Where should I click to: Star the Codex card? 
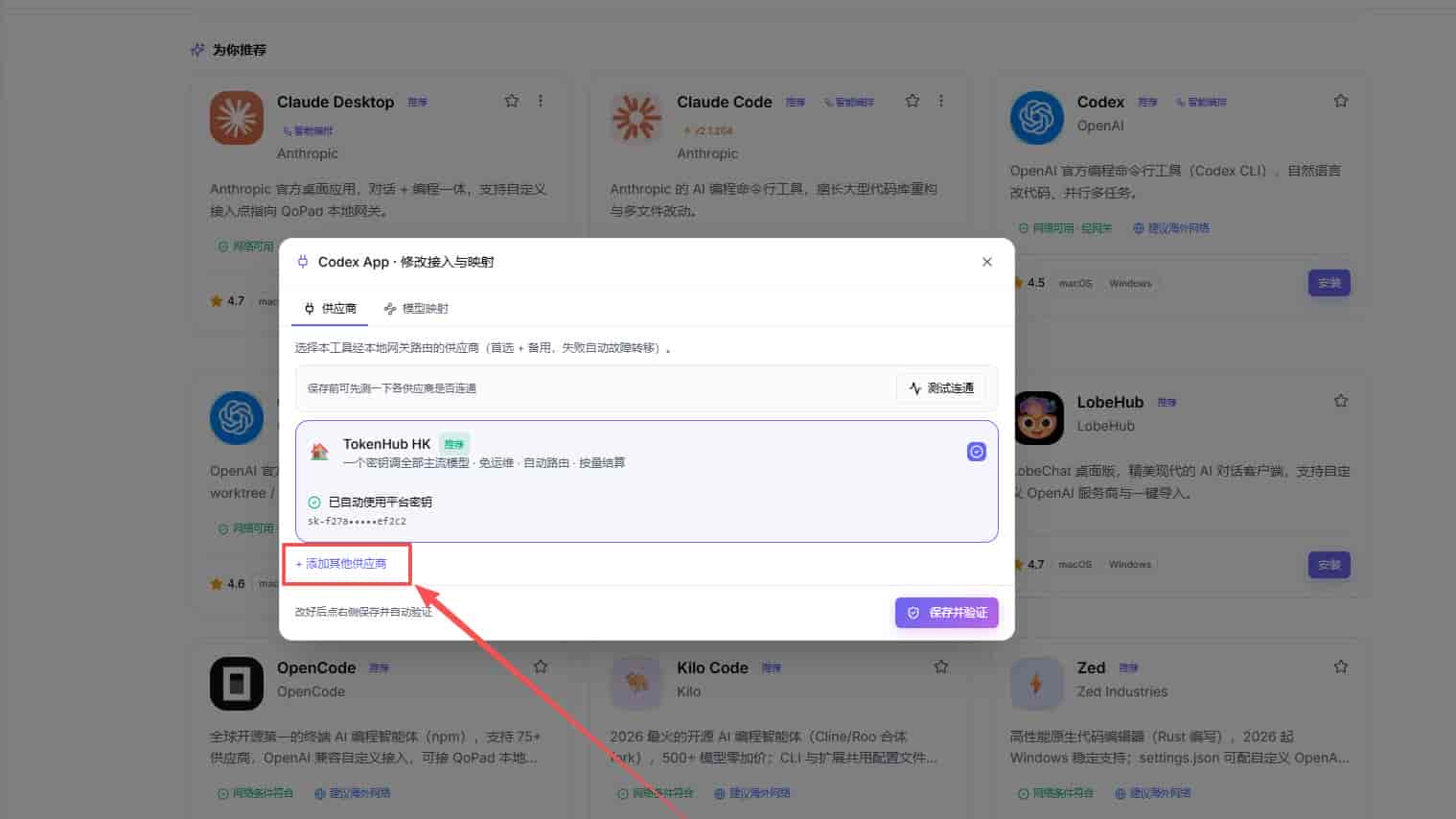1341,101
